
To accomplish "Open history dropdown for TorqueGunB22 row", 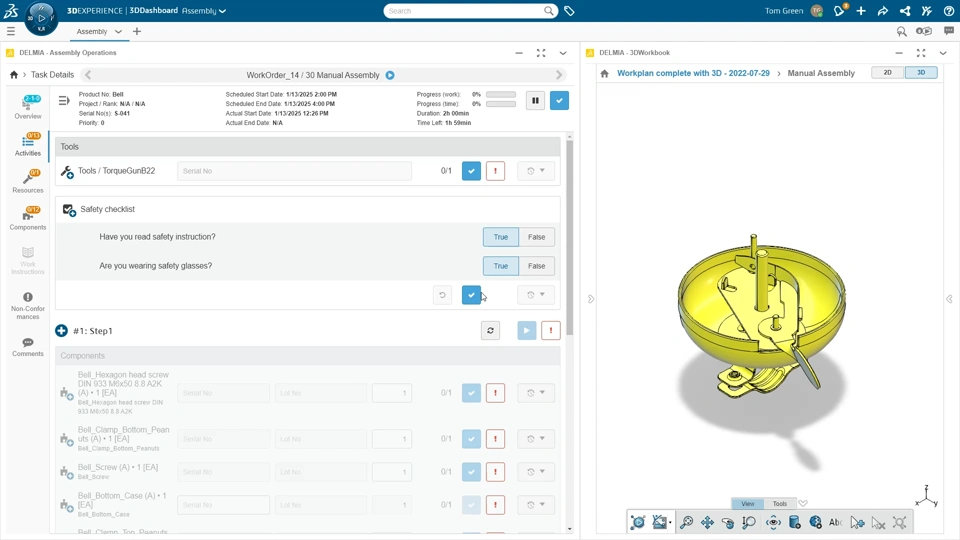I will coord(536,171).
